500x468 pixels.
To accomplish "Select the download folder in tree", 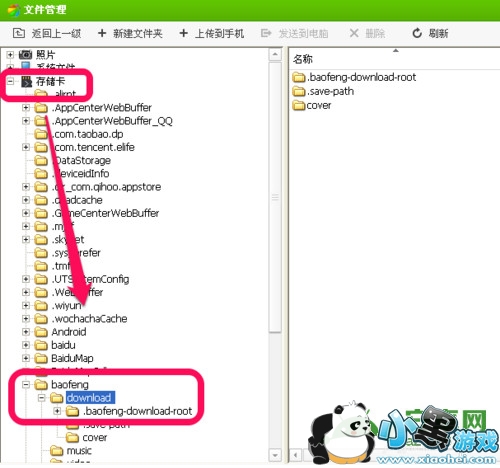I will pos(90,398).
